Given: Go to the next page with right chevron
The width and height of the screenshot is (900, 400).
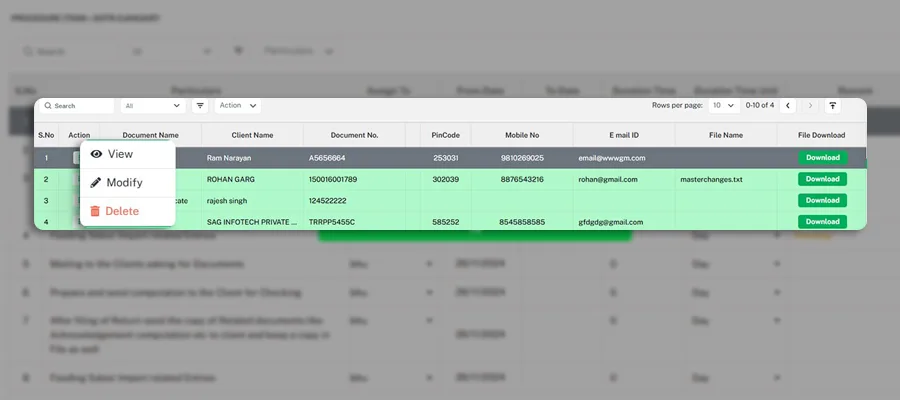Looking at the screenshot, I should coord(810,106).
